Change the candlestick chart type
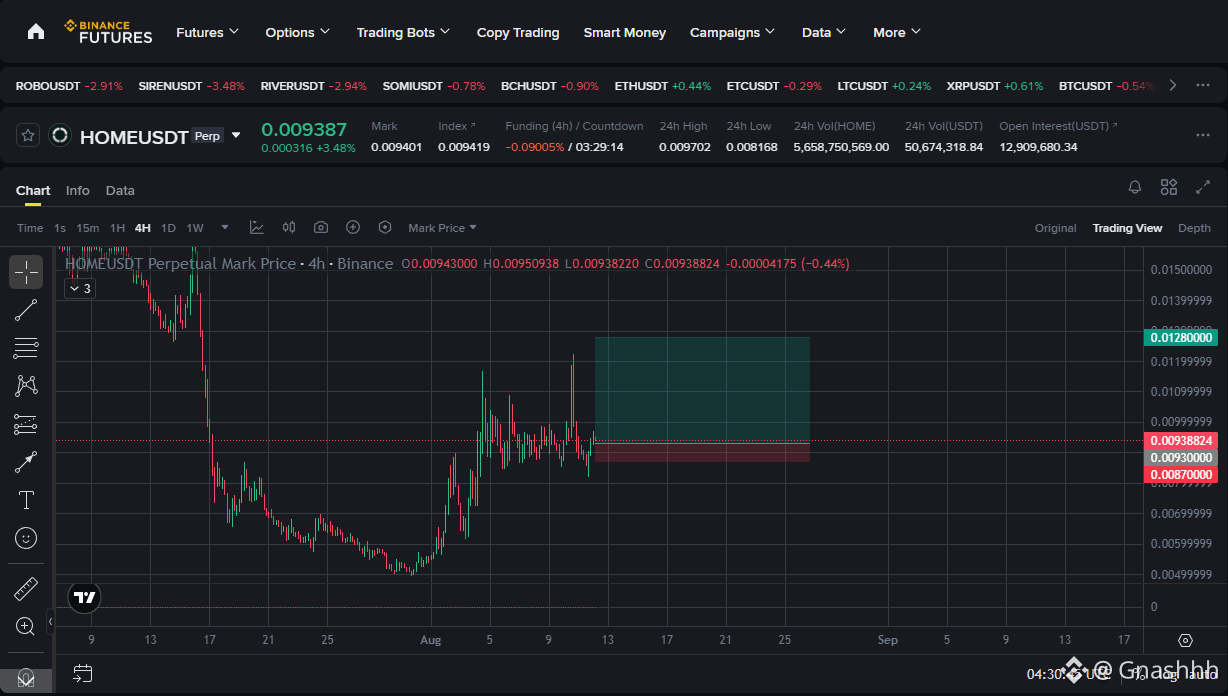This screenshot has width=1228, height=696. [289, 227]
